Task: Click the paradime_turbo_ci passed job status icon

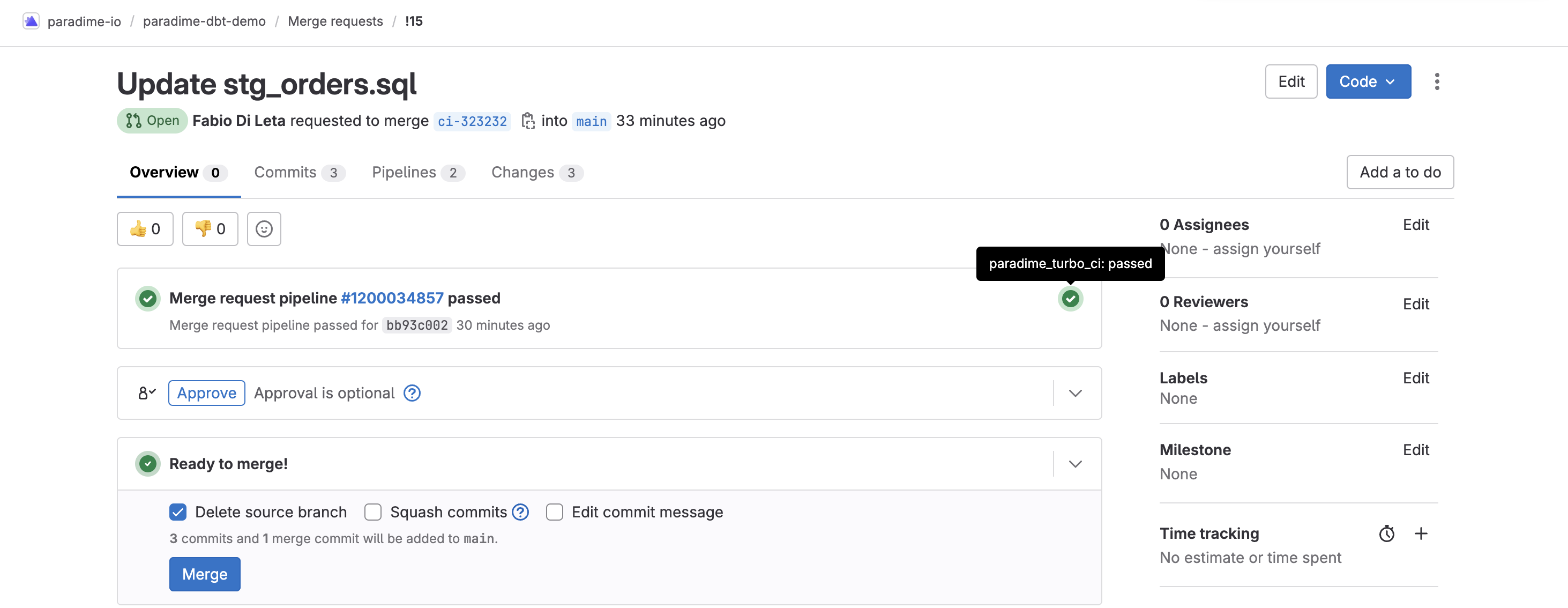Action: 1070,299
